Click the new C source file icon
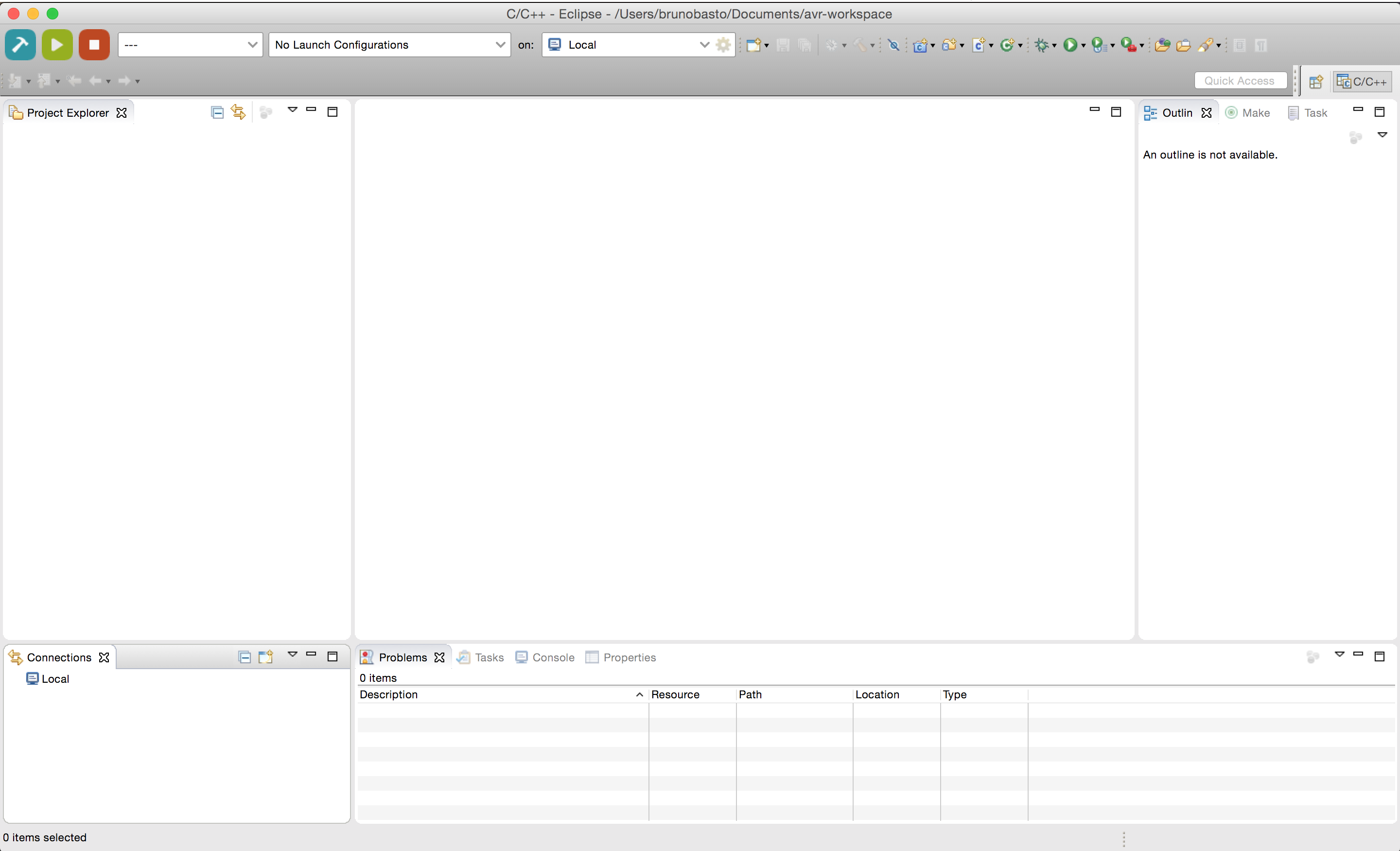Screen dimensions: 1400x851 [979, 45]
